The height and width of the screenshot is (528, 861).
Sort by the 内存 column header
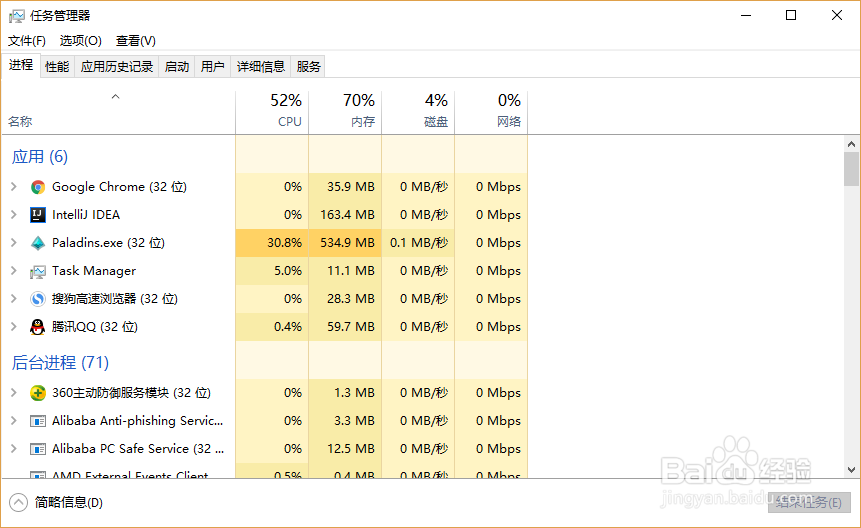(345, 113)
